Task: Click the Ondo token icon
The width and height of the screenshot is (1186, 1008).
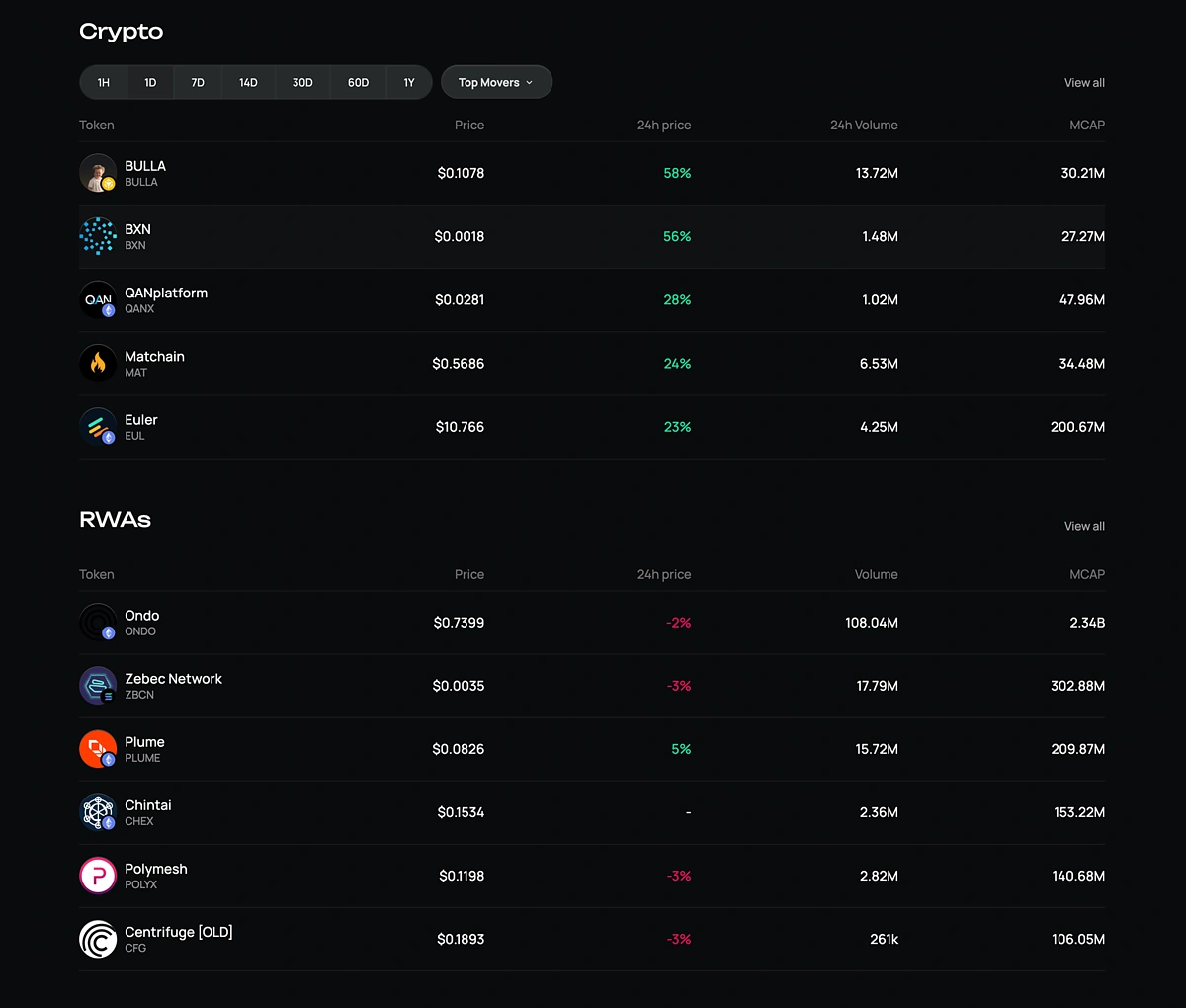Action: 98,622
